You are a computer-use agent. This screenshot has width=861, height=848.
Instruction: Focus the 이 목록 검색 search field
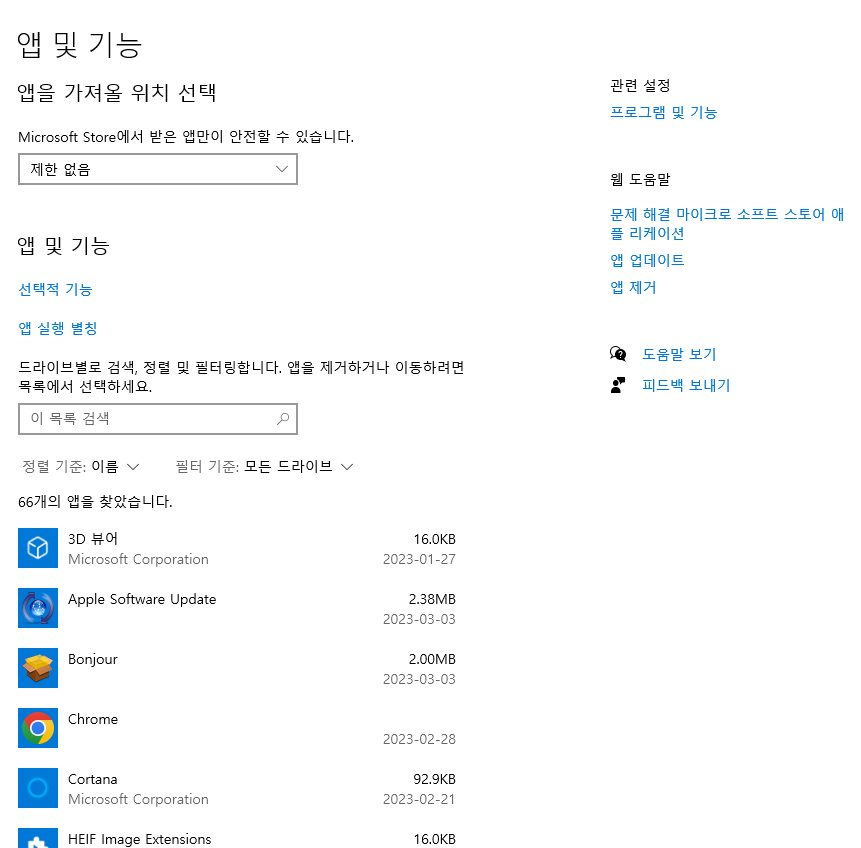(x=158, y=419)
